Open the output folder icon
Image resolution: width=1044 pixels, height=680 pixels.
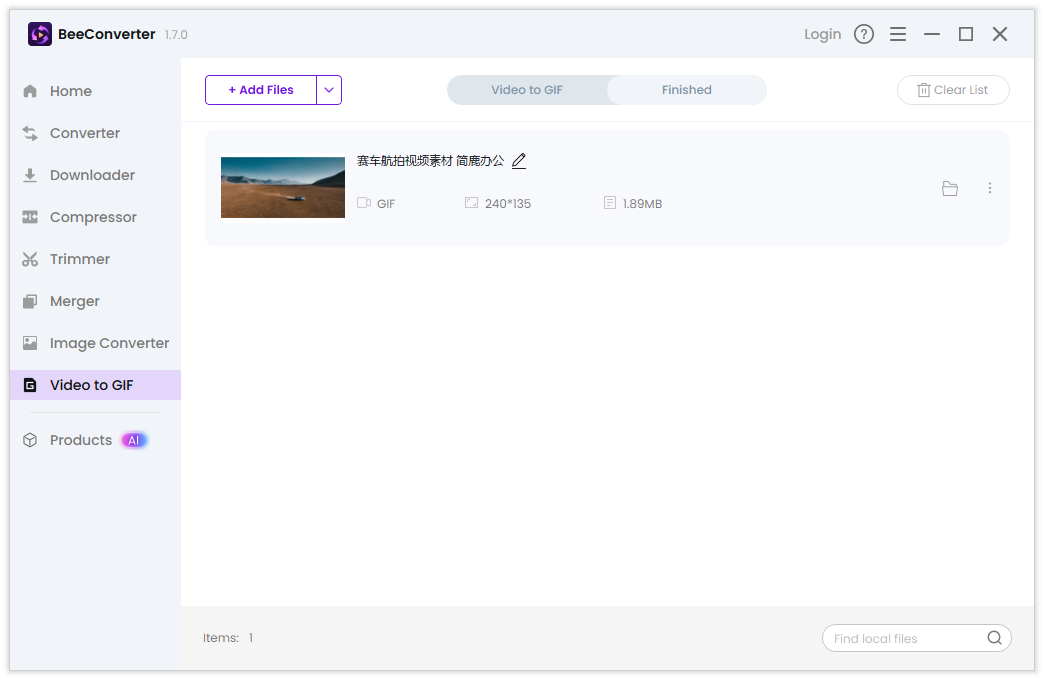950,188
